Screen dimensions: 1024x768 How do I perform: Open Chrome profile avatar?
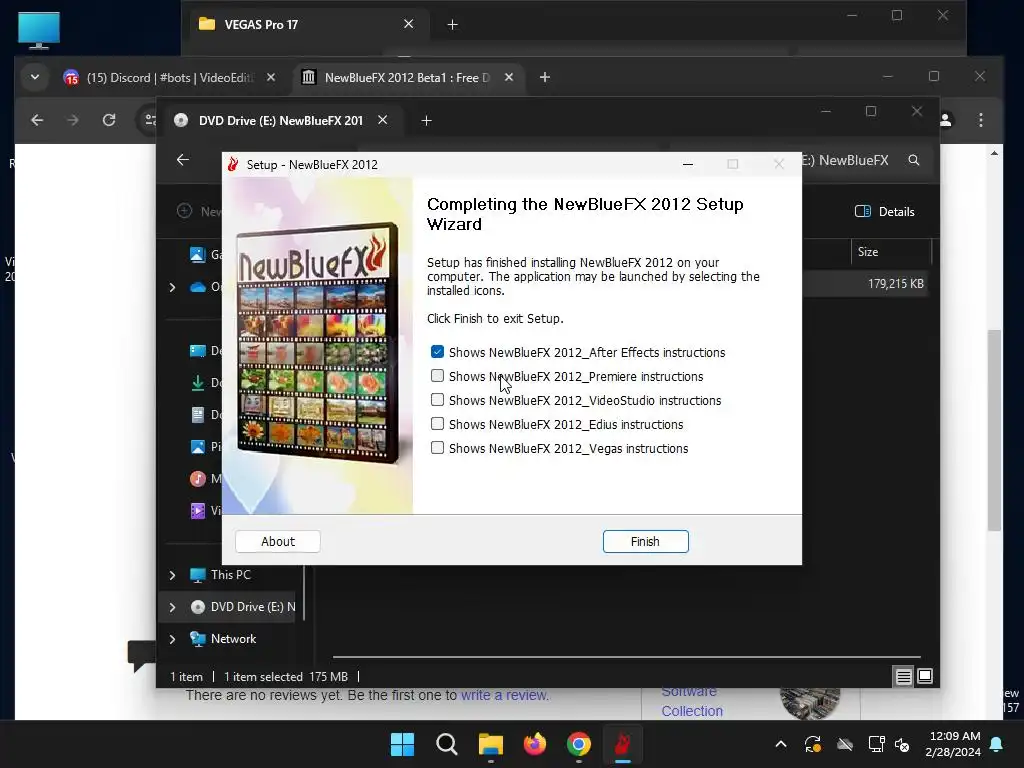[946, 120]
